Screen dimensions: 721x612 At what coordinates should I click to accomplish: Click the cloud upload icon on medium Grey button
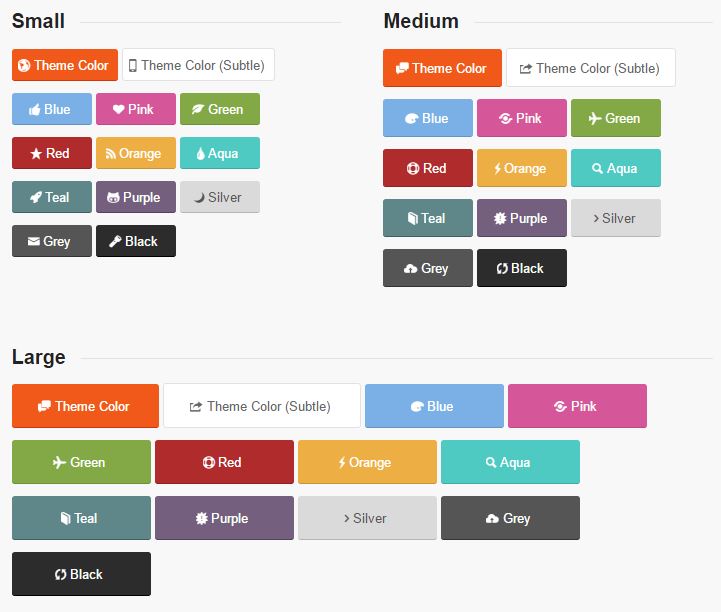(410, 269)
